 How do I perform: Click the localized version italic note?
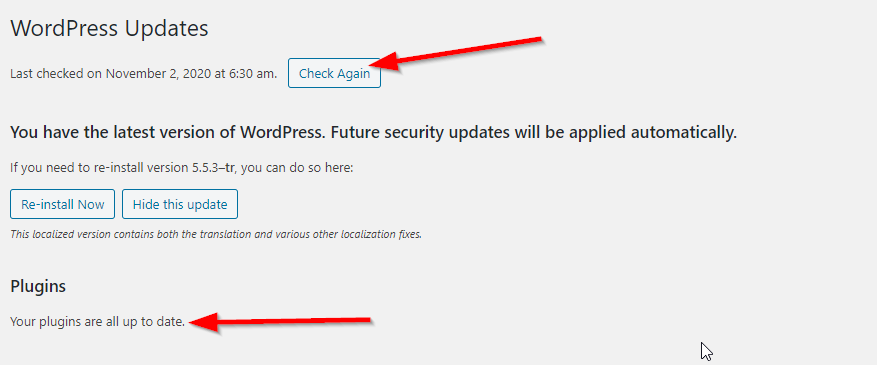[216, 234]
